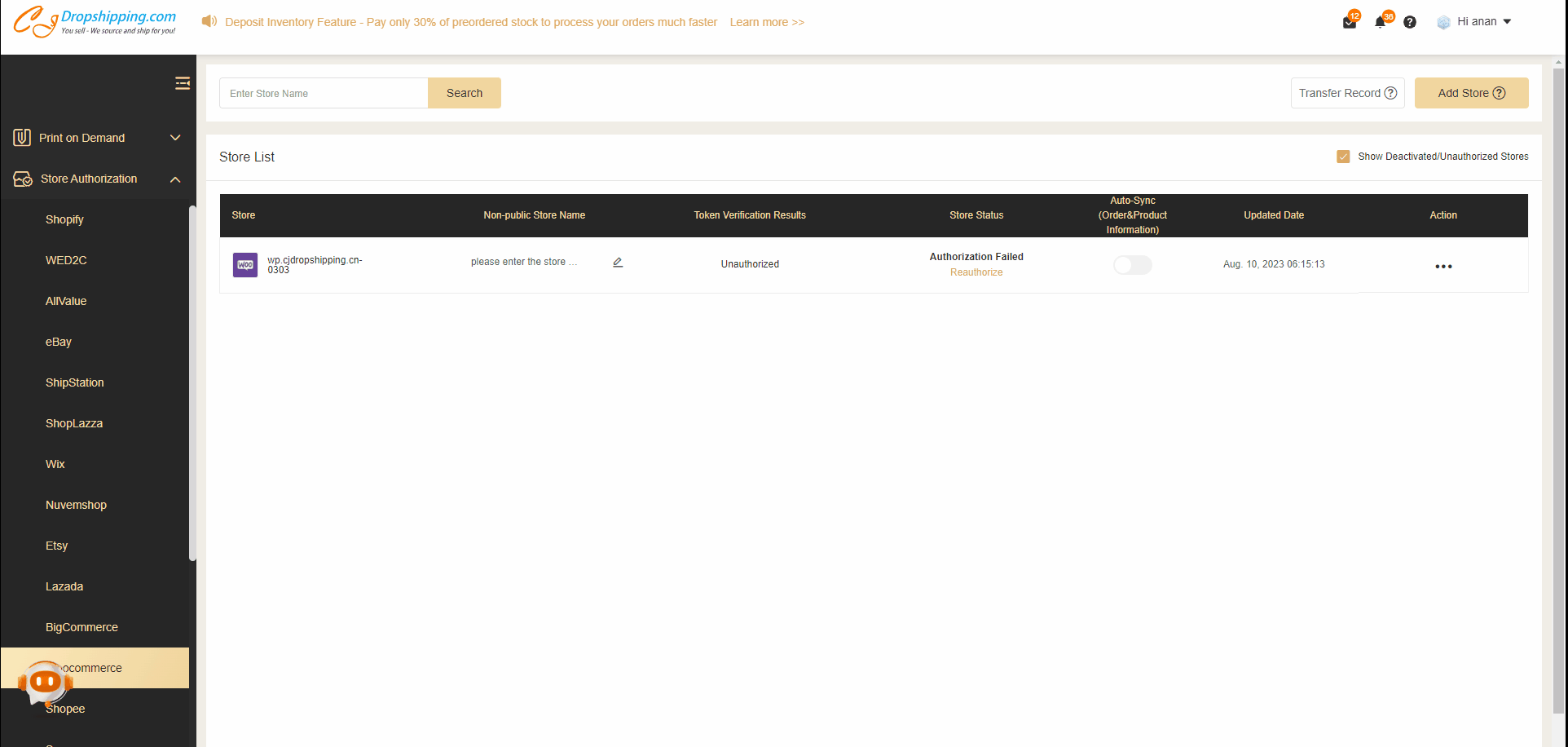Open the messages inbox icon
This screenshot has height=747, width=1568.
(1349, 22)
